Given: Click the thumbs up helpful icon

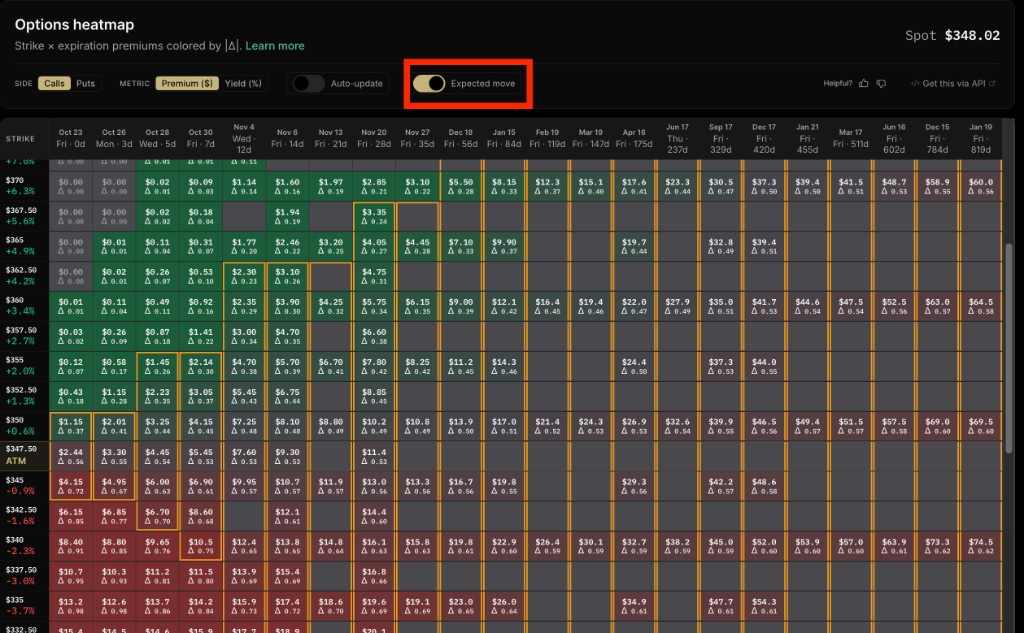Looking at the screenshot, I should point(863,84).
